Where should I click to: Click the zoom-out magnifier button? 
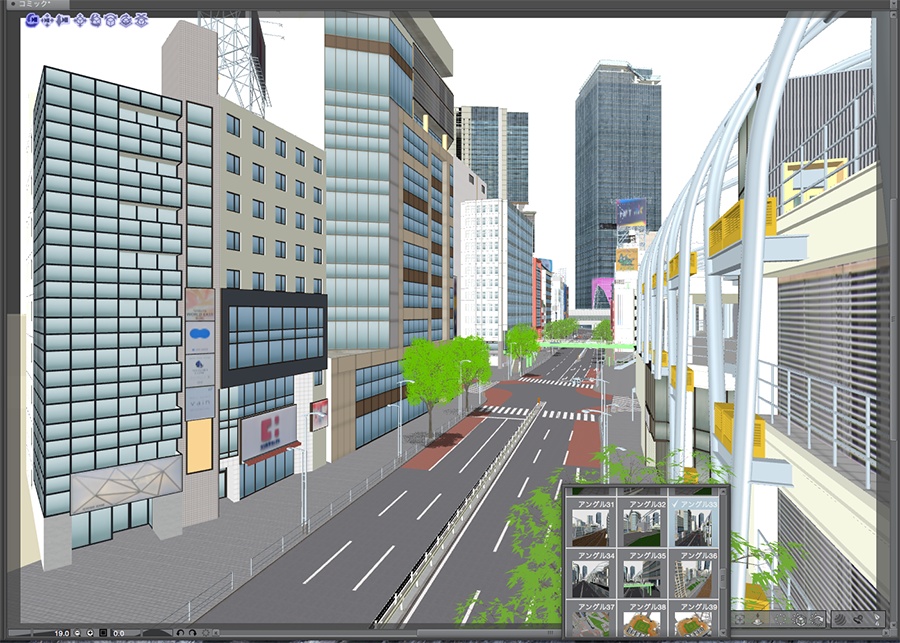[x=76, y=633]
